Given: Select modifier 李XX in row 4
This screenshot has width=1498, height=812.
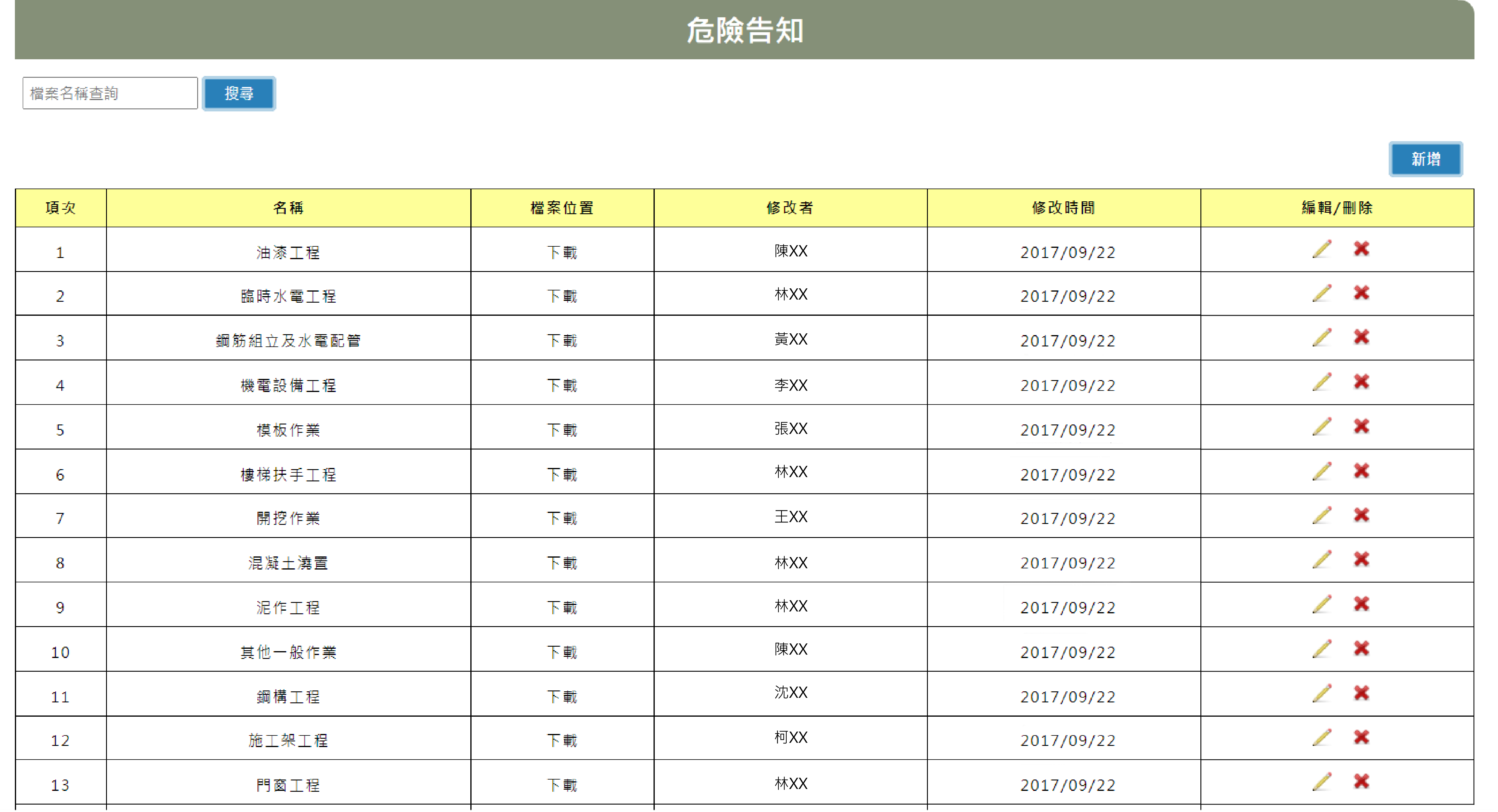Looking at the screenshot, I should (x=790, y=385).
